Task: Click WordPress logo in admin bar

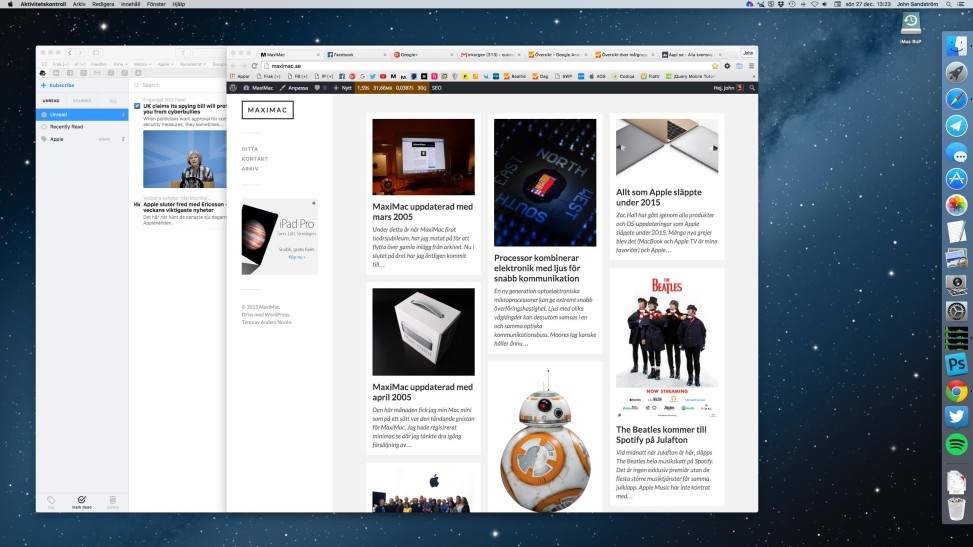Action: 233,88
